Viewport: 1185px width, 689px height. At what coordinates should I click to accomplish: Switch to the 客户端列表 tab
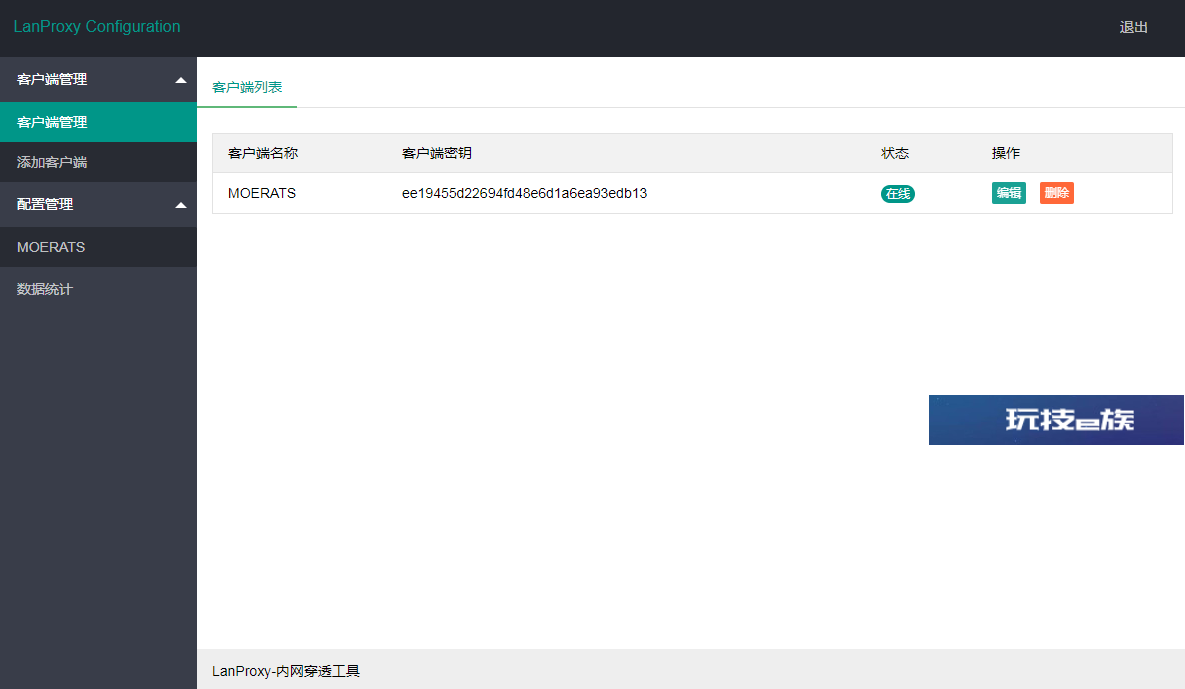247,87
